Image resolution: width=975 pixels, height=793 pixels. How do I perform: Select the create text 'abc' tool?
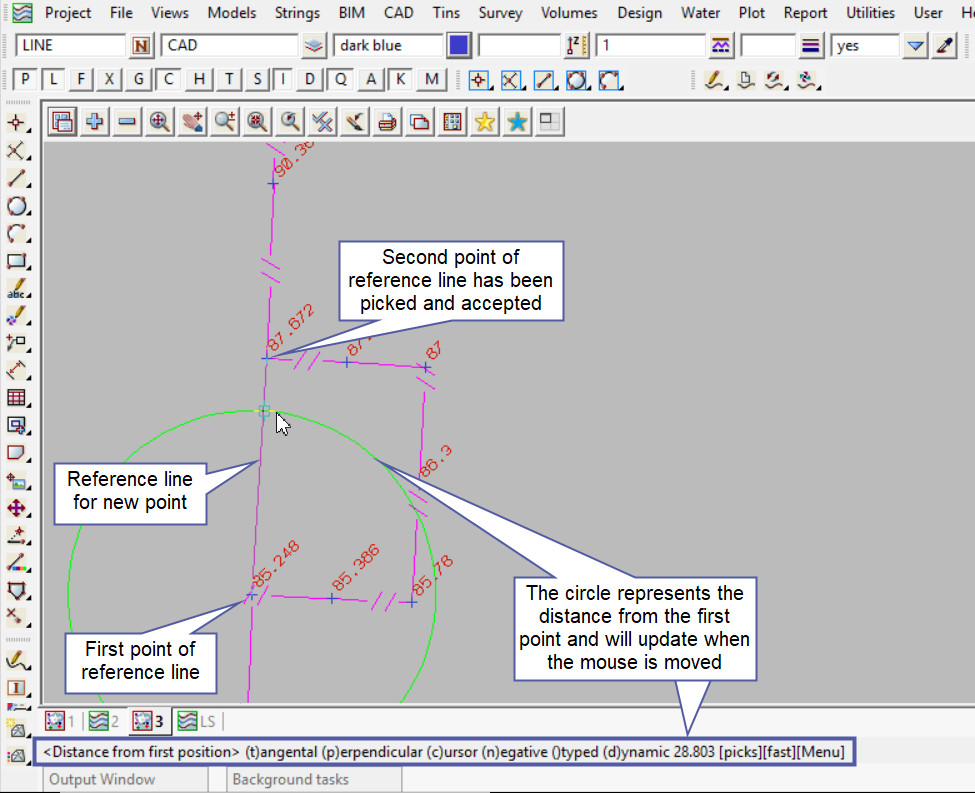pos(16,289)
